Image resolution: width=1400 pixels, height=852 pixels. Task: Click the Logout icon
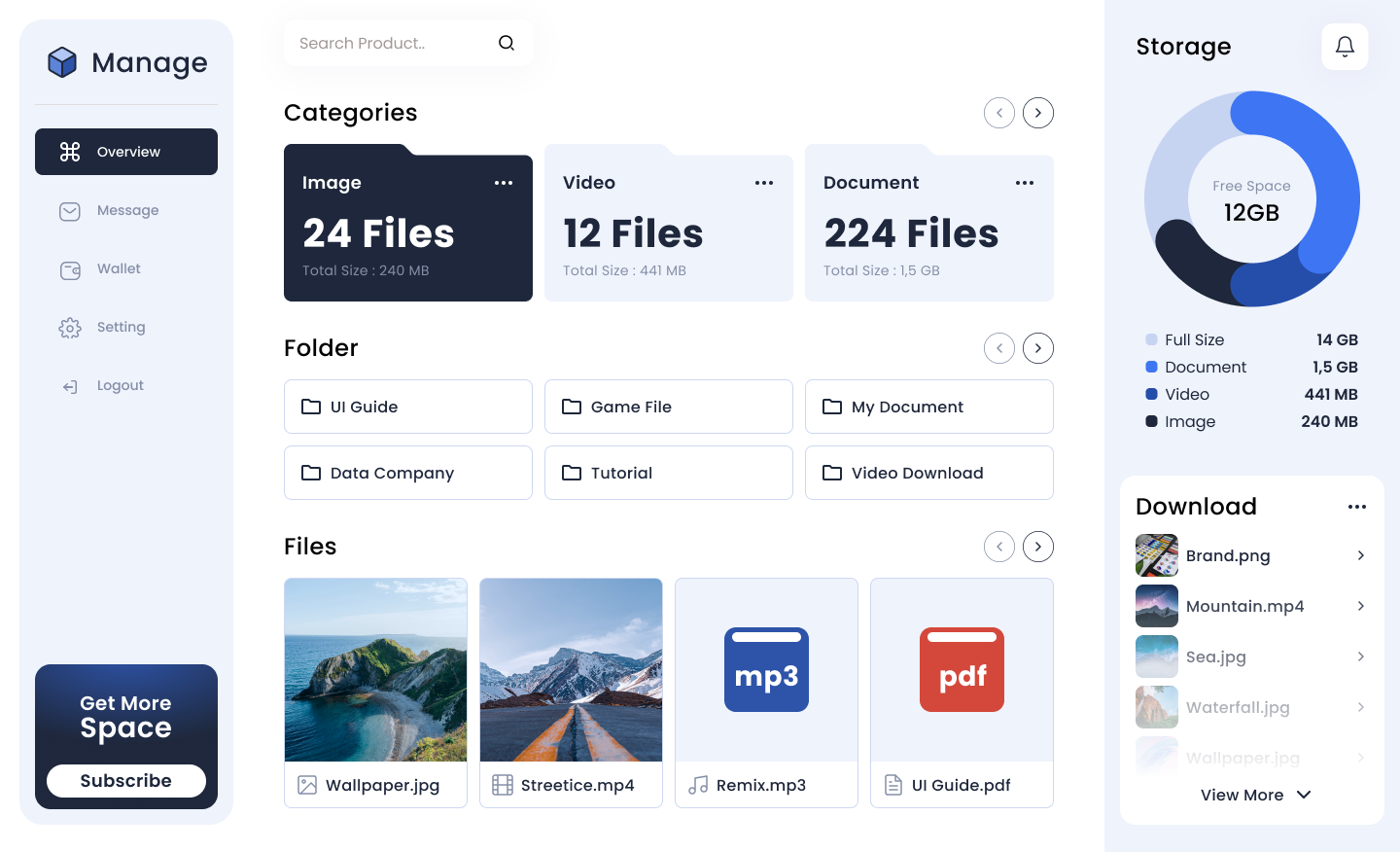(x=69, y=385)
